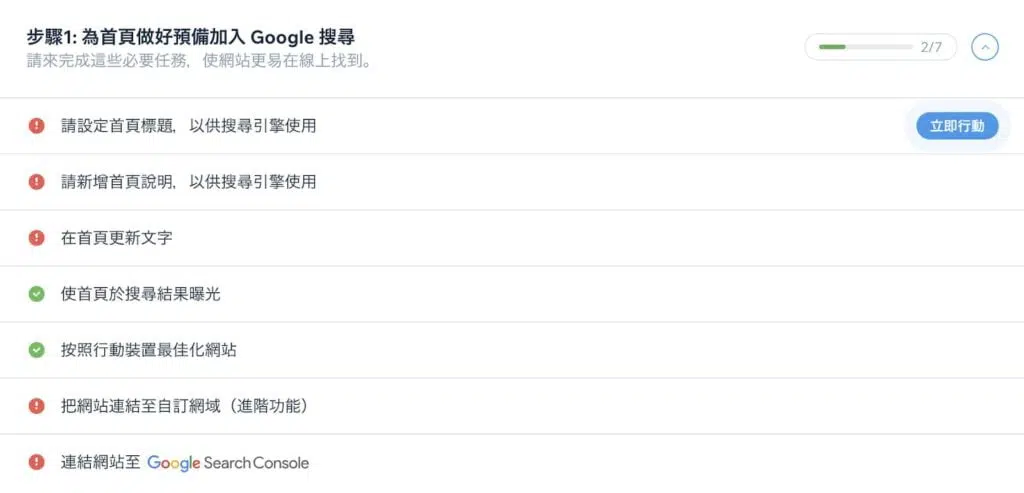Viewport: 1024px width, 493px height.
Task: Click the 立即行動 button
Action: pyautogui.click(x=957, y=126)
